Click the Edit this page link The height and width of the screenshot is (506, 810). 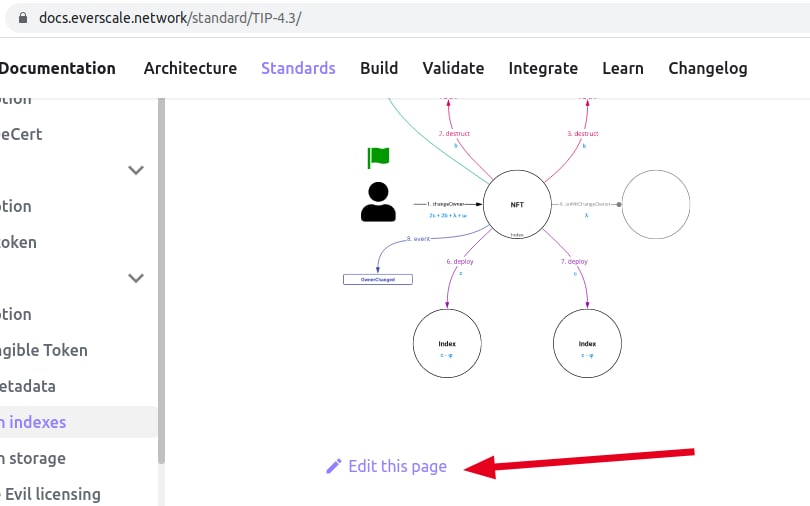coord(397,466)
